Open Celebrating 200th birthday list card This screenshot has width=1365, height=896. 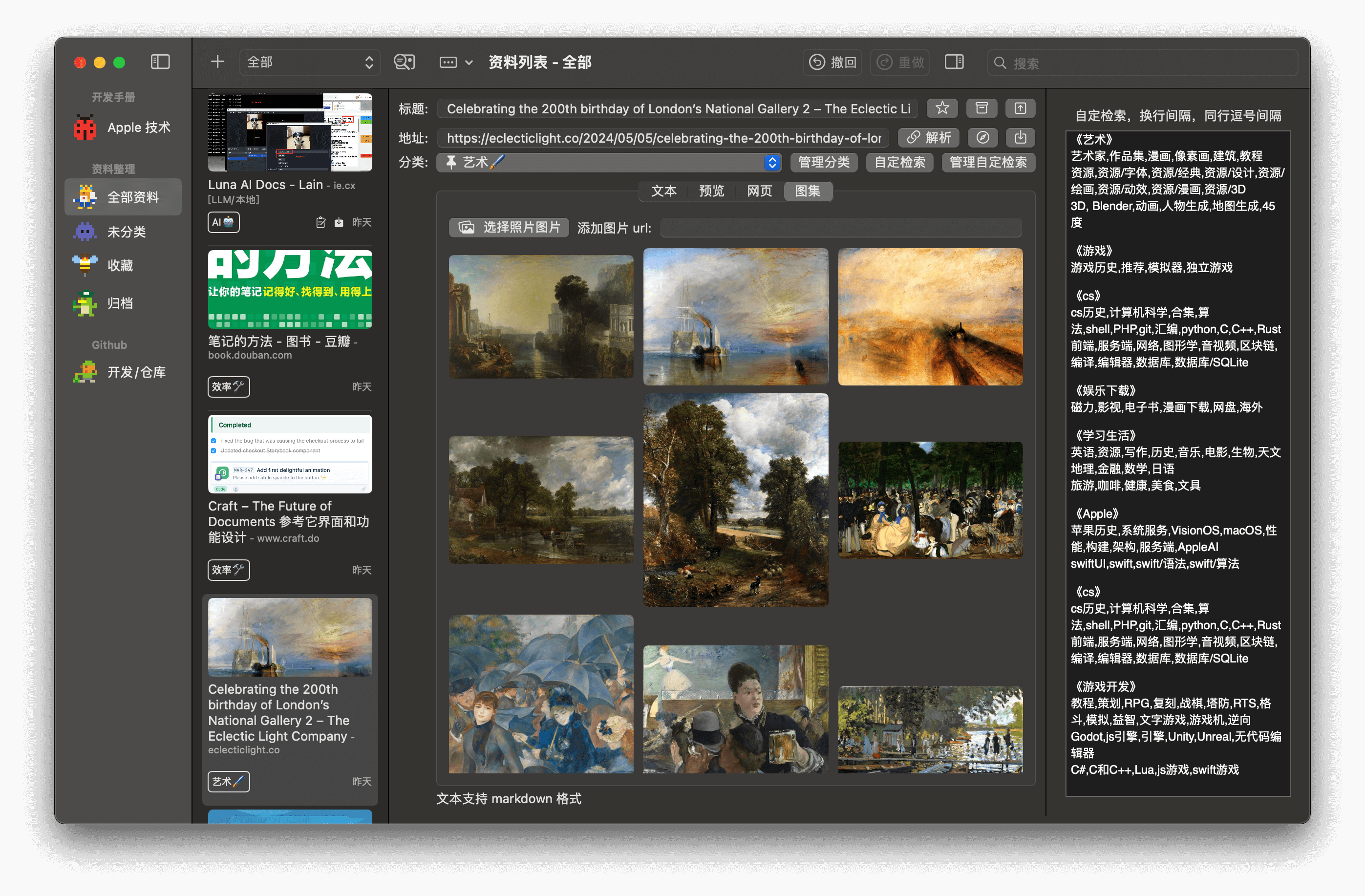290,699
